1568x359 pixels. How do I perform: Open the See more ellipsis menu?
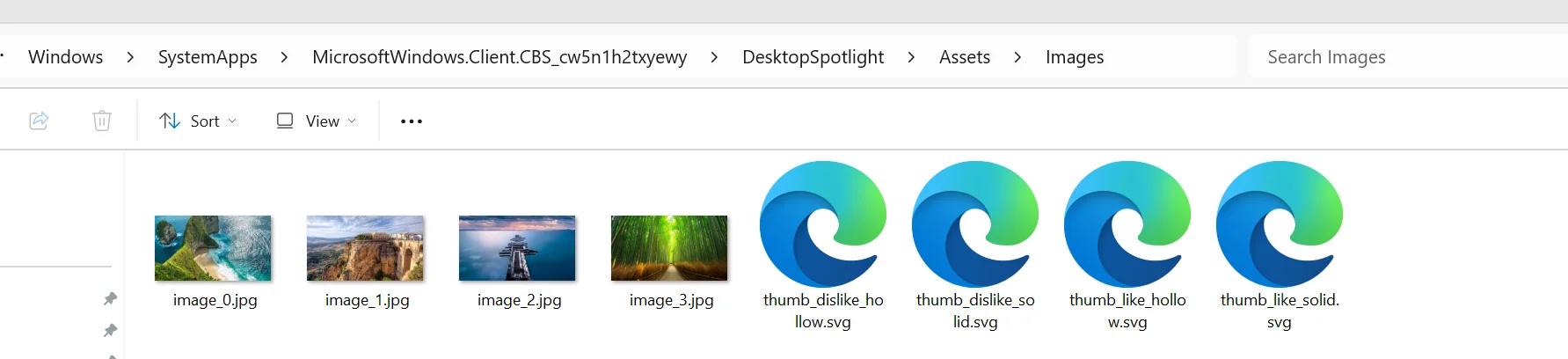[x=412, y=121]
